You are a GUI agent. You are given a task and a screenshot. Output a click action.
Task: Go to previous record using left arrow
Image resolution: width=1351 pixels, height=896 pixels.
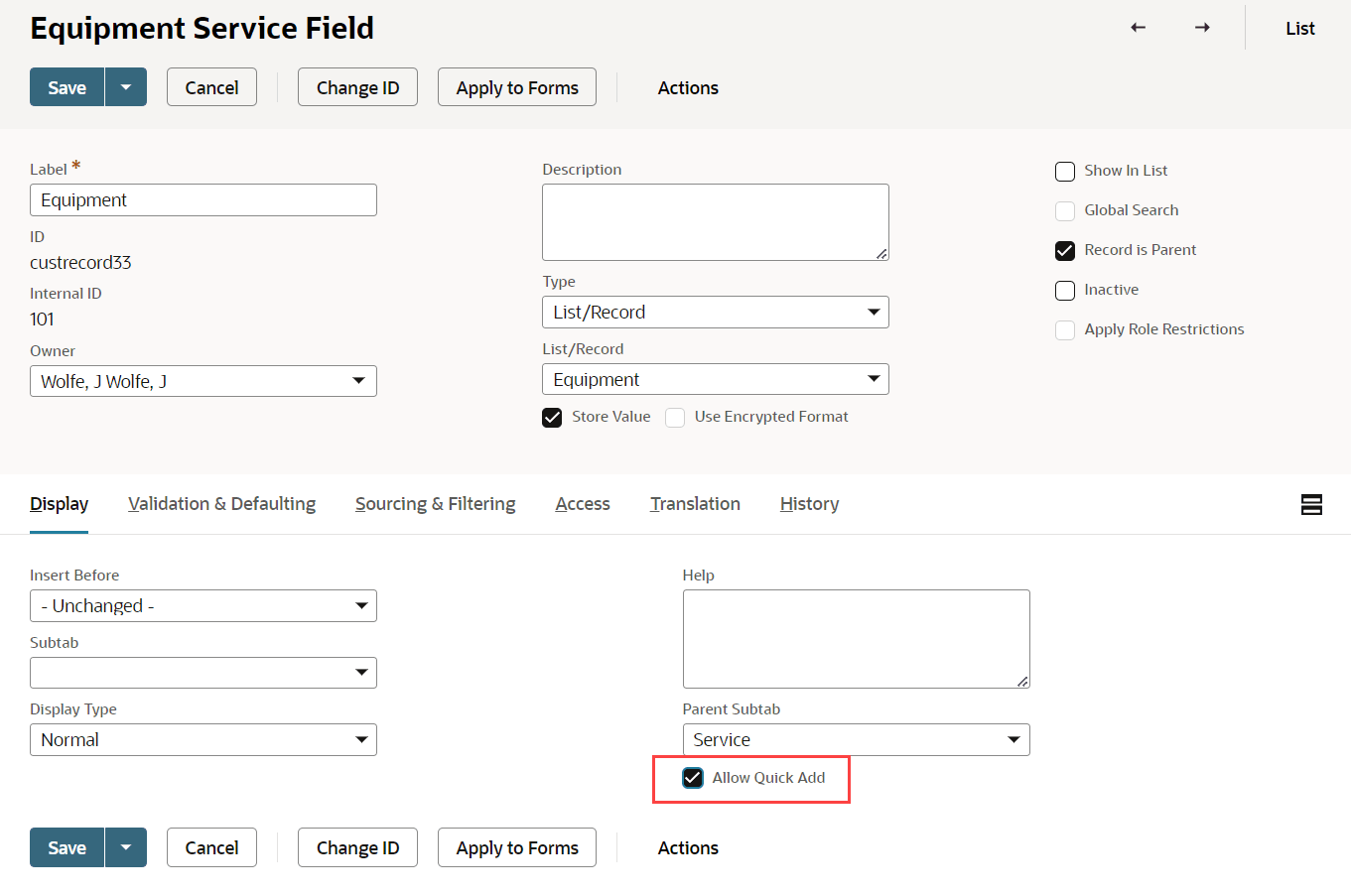pyautogui.click(x=1138, y=28)
